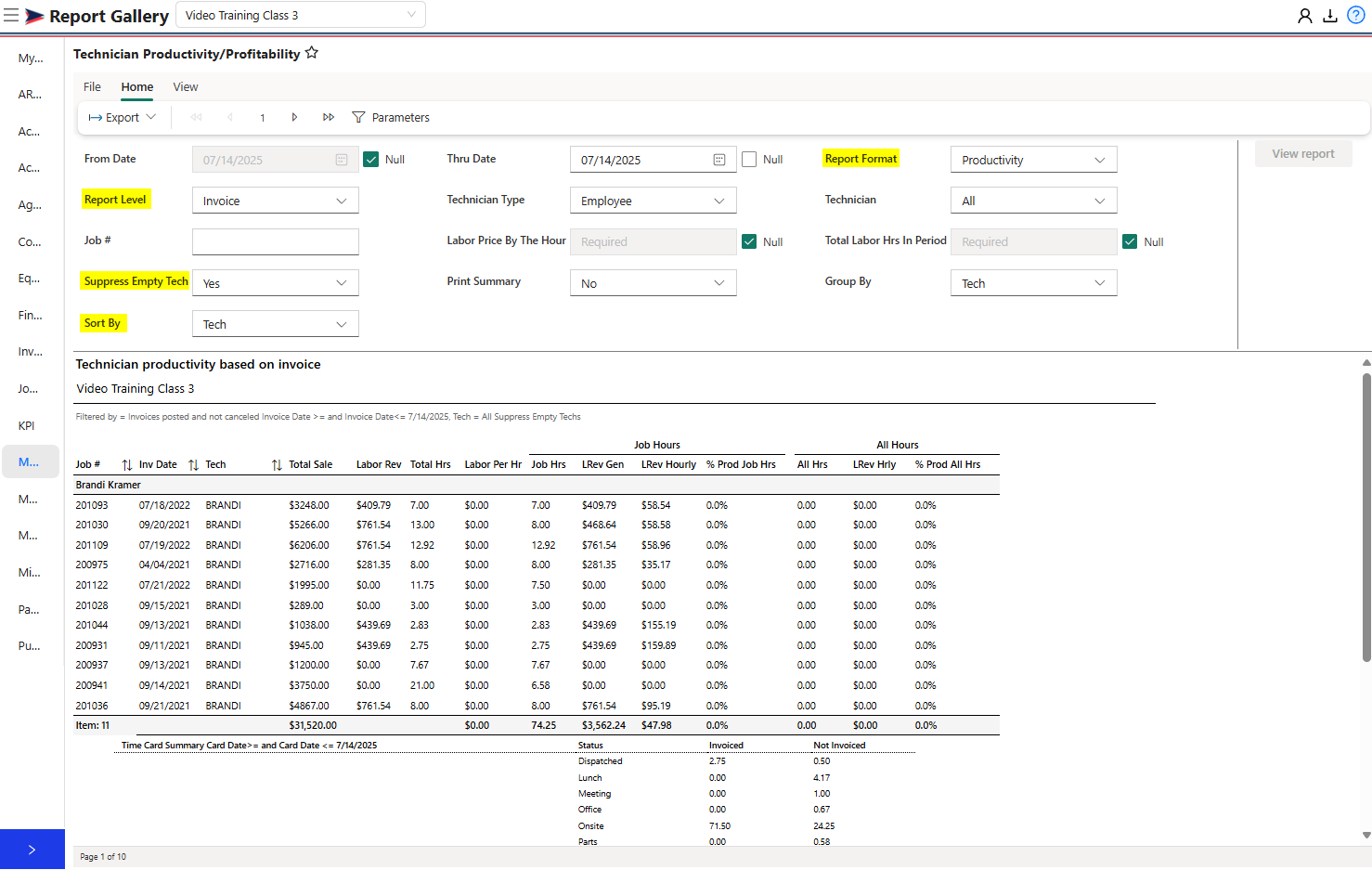The width and height of the screenshot is (1372, 870).
Task: Select the Pu... sidebar category
Action: coord(31,645)
